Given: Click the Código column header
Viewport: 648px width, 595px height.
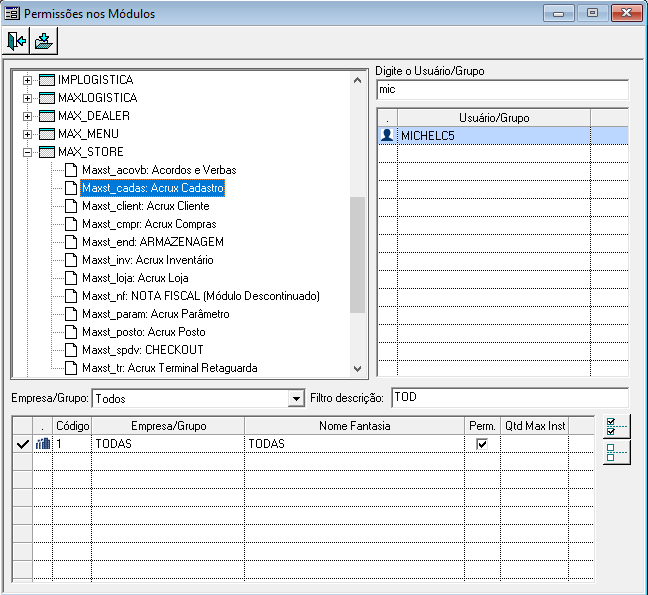Looking at the screenshot, I should [x=72, y=426].
